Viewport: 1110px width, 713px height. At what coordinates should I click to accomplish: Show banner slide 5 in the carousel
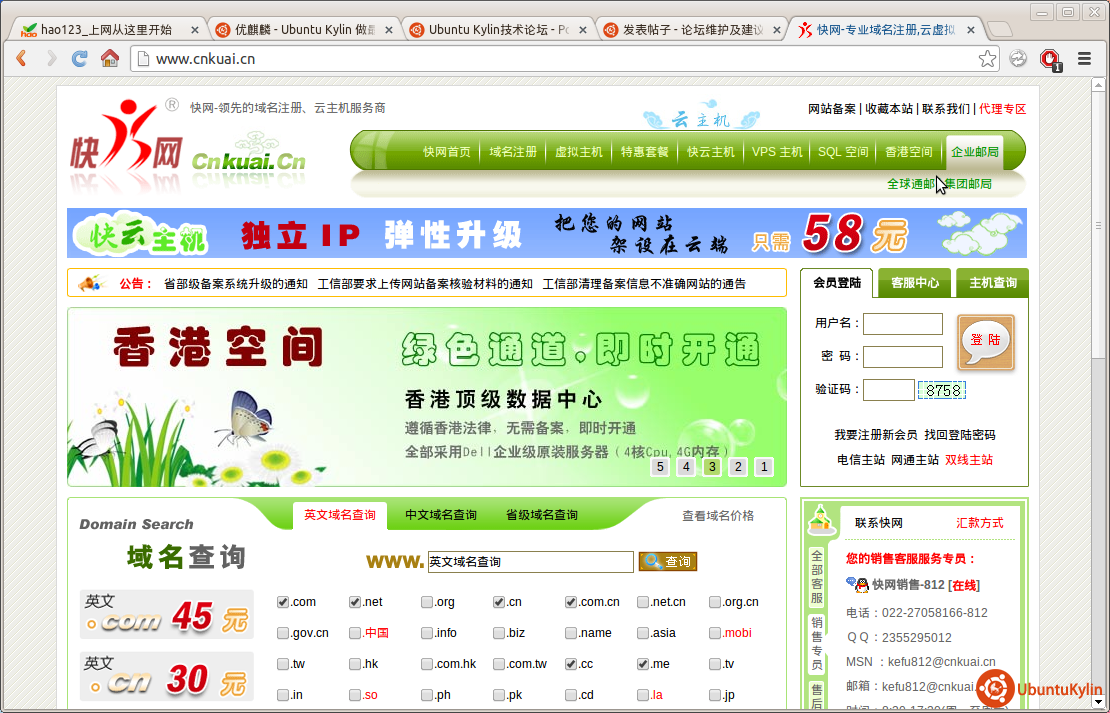[x=659, y=467]
